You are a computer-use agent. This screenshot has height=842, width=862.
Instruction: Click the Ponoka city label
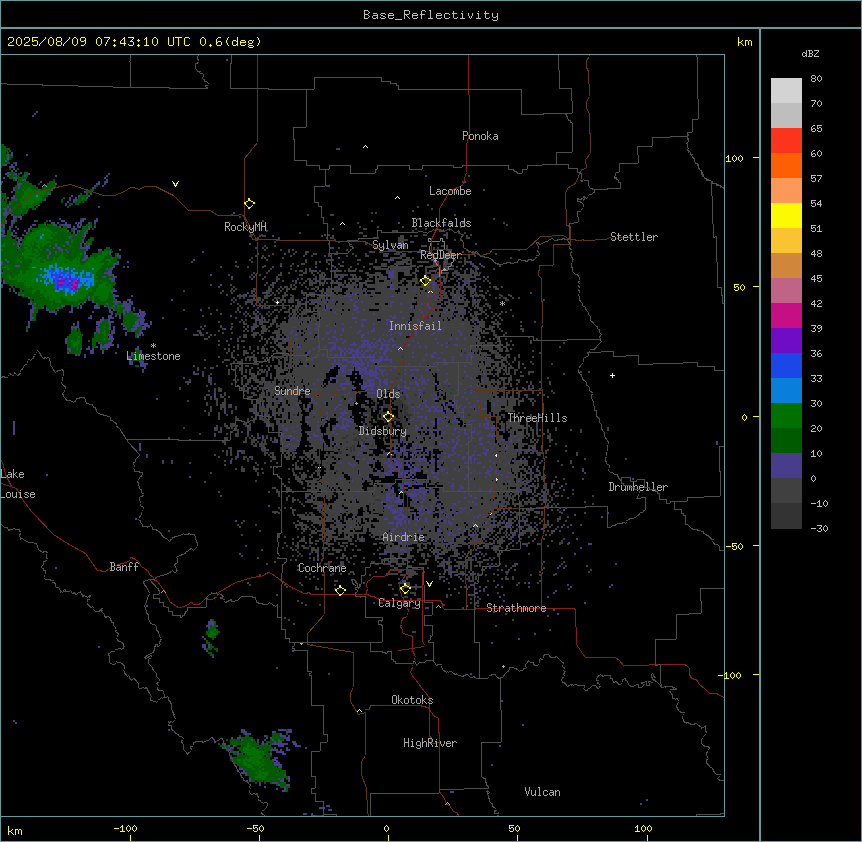[x=480, y=136]
